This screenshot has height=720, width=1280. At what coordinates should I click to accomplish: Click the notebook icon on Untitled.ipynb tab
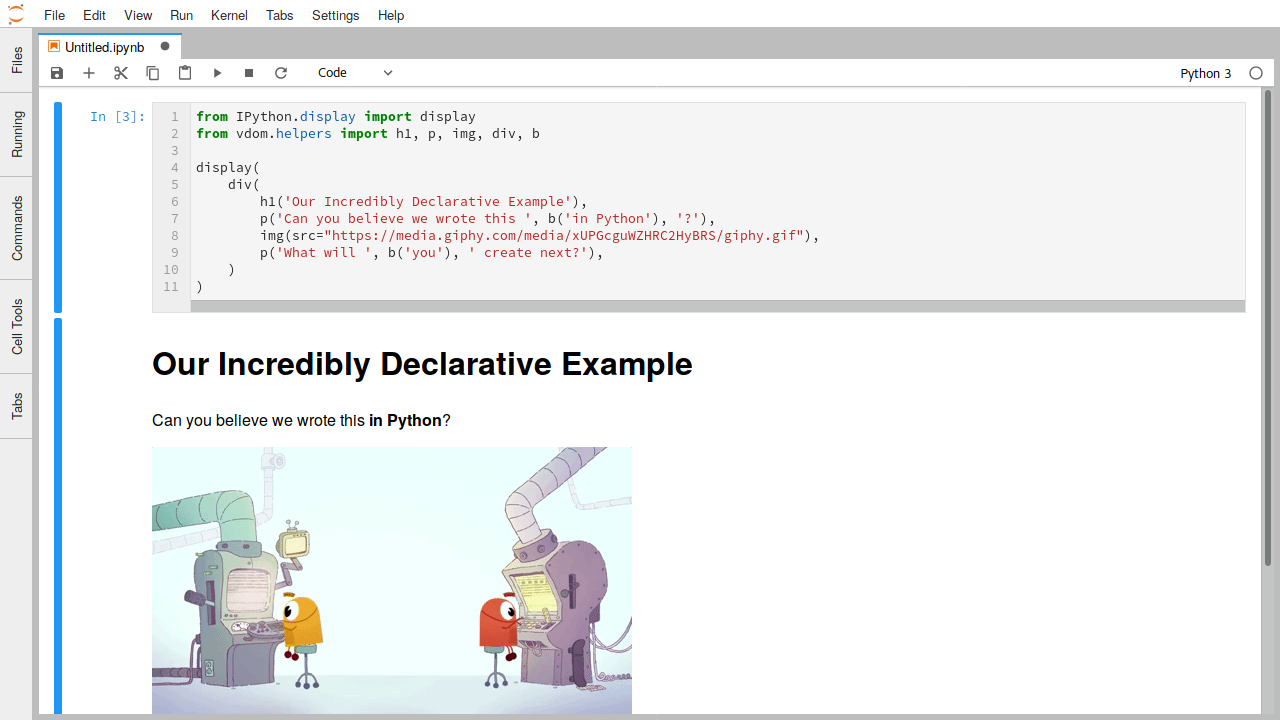[54, 46]
